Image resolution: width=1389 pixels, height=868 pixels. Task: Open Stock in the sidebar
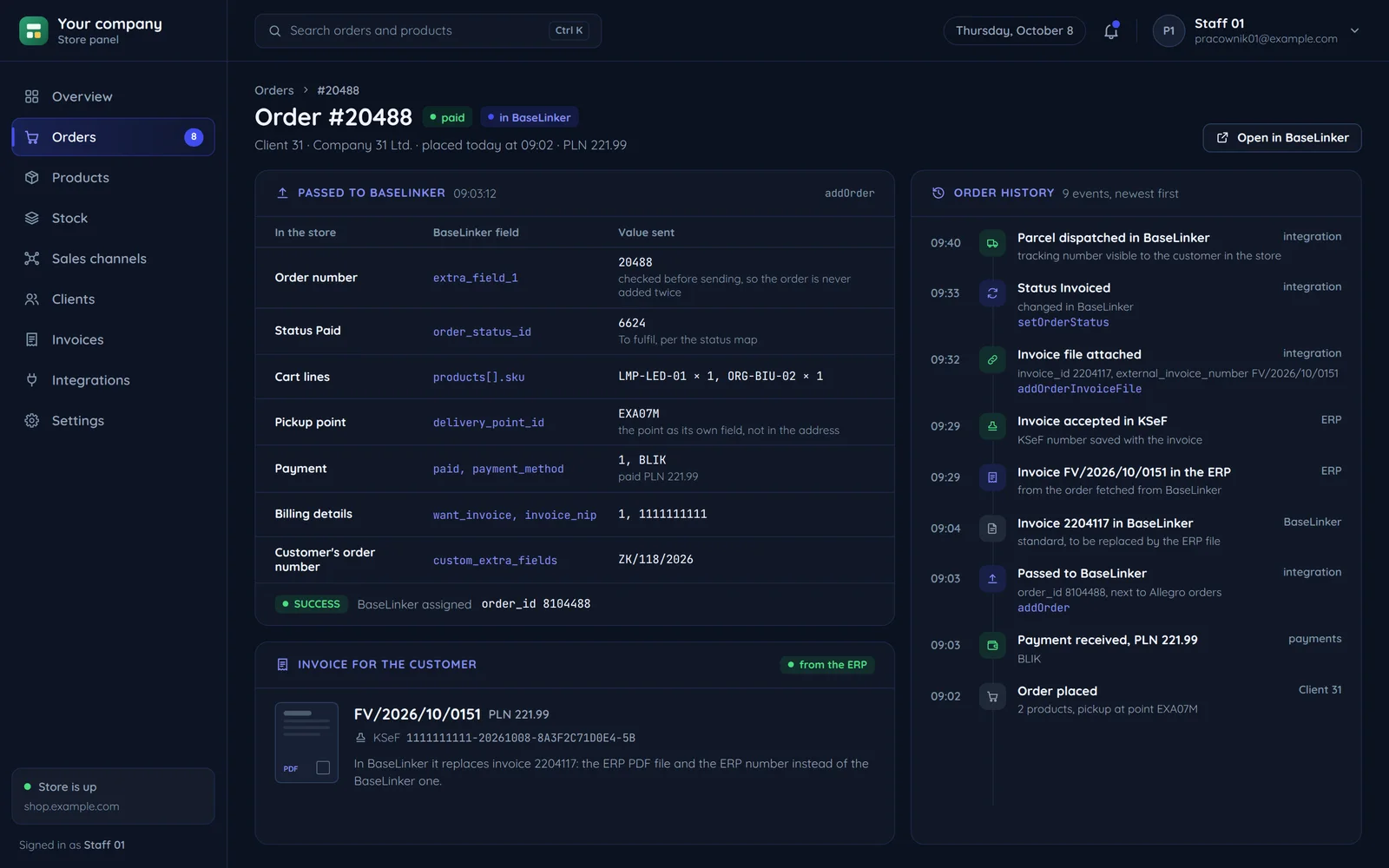click(x=113, y=218)
